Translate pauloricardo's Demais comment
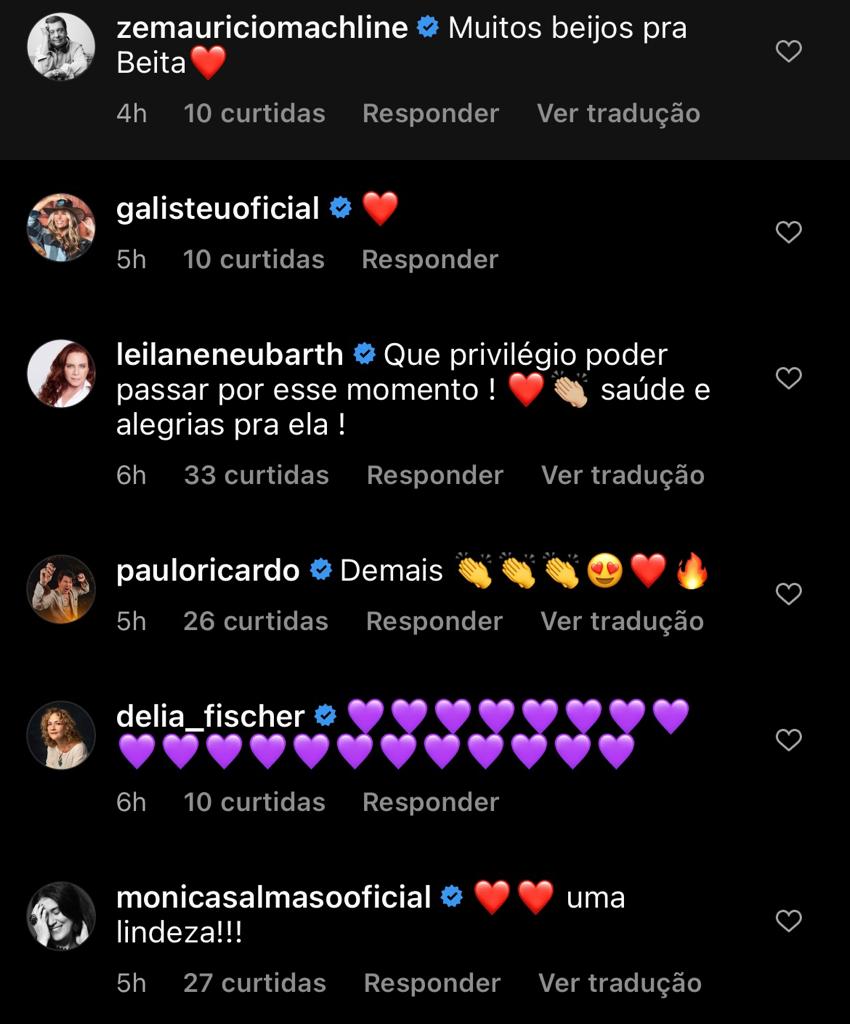Image resolution: width=850 pixels, height=1024 pixels. click(622, 621)
